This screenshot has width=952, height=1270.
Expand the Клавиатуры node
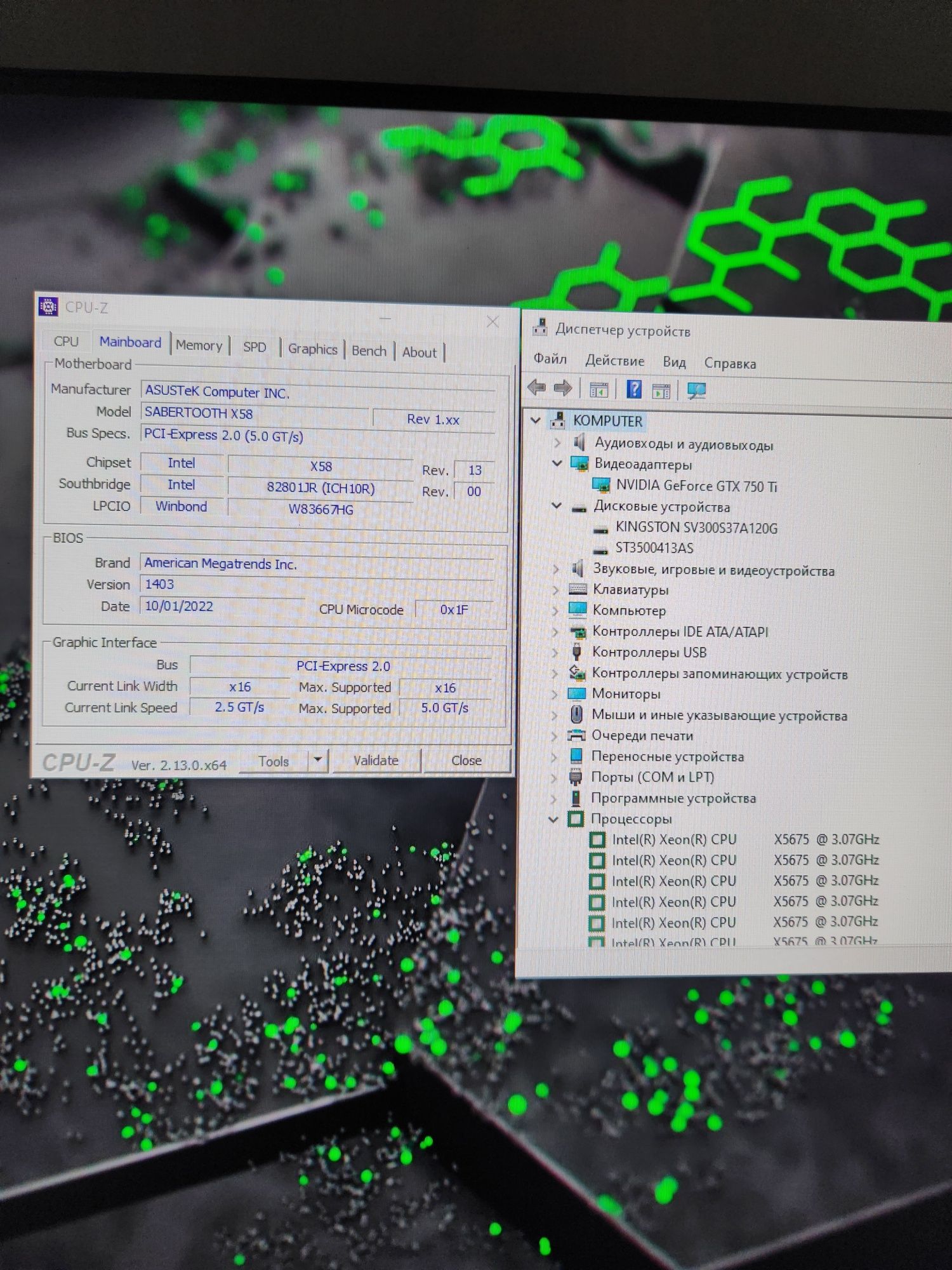click(556, 589)
